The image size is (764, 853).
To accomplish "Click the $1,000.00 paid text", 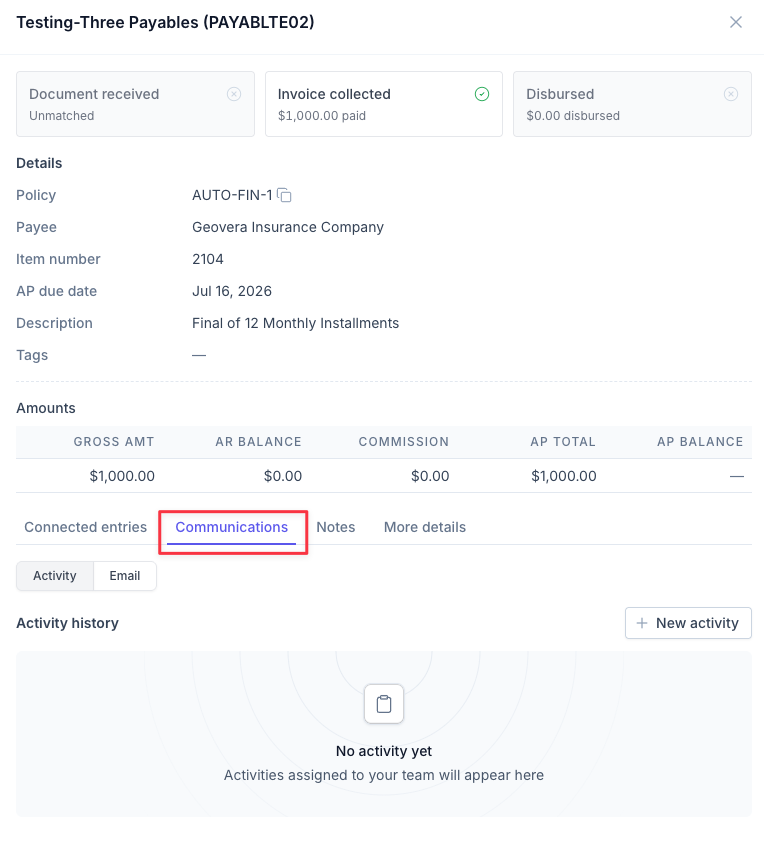I will click(322, 116).
